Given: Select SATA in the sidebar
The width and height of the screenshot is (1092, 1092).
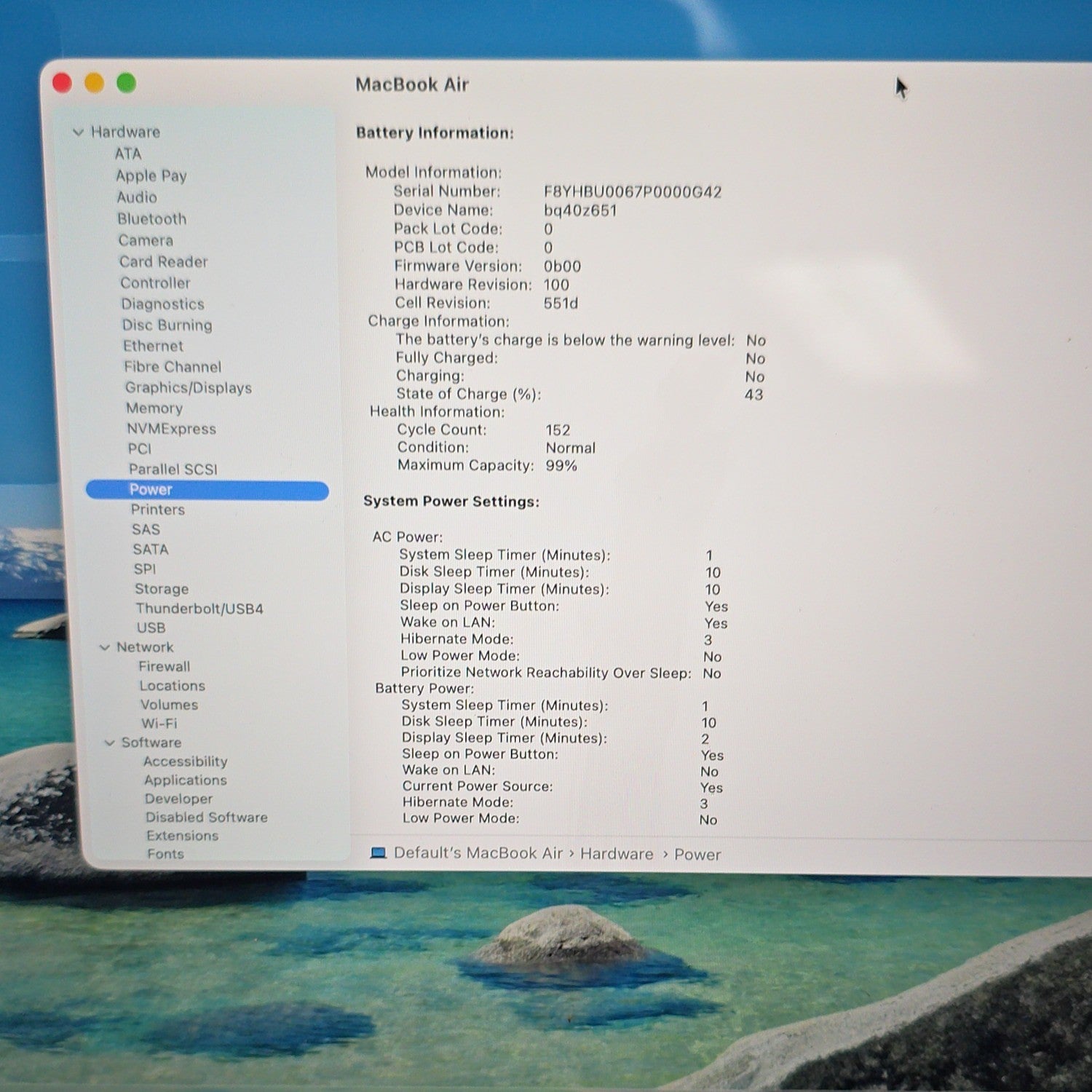Looking at the screenshot, I should tap(151, 549).
